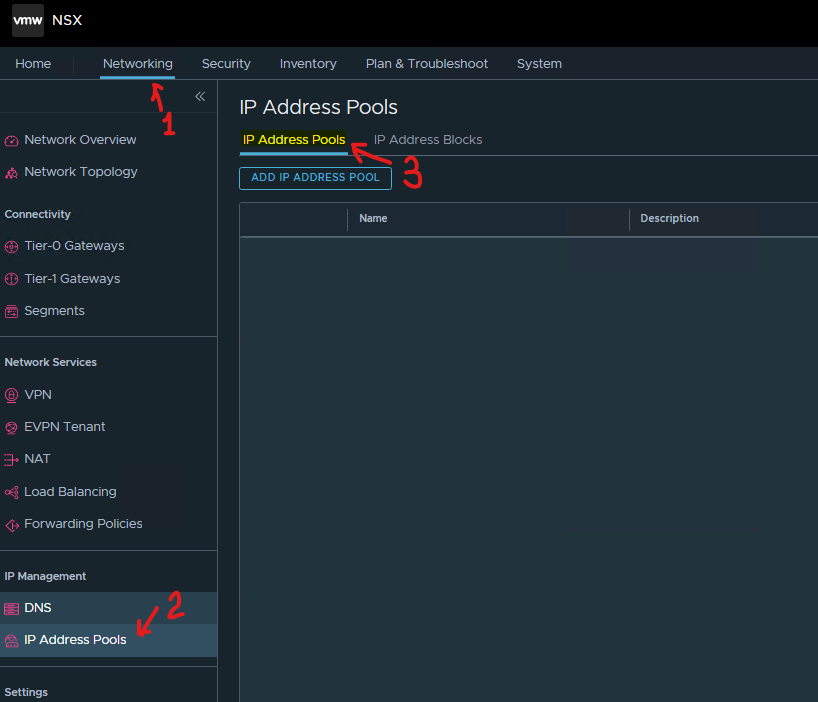Screen dimensions: 818x702
Task: Select IP Address Pools in sidebar
Action: coord(75,640)
